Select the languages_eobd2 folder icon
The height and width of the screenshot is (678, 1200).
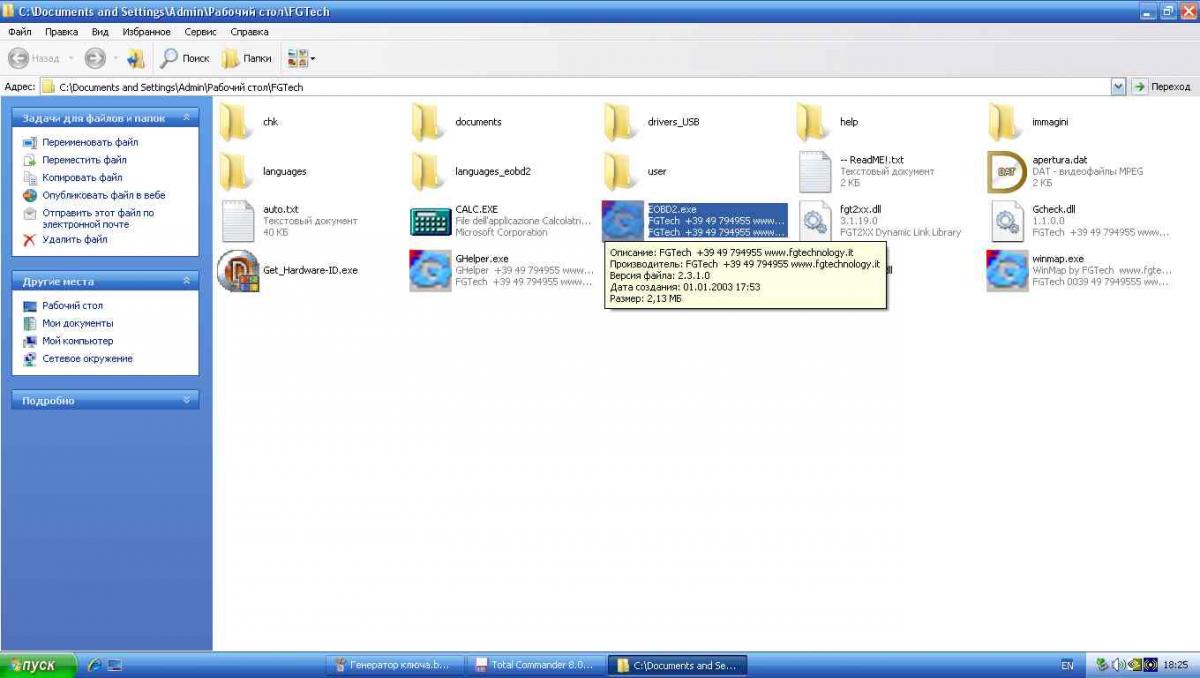pos(428,171)
